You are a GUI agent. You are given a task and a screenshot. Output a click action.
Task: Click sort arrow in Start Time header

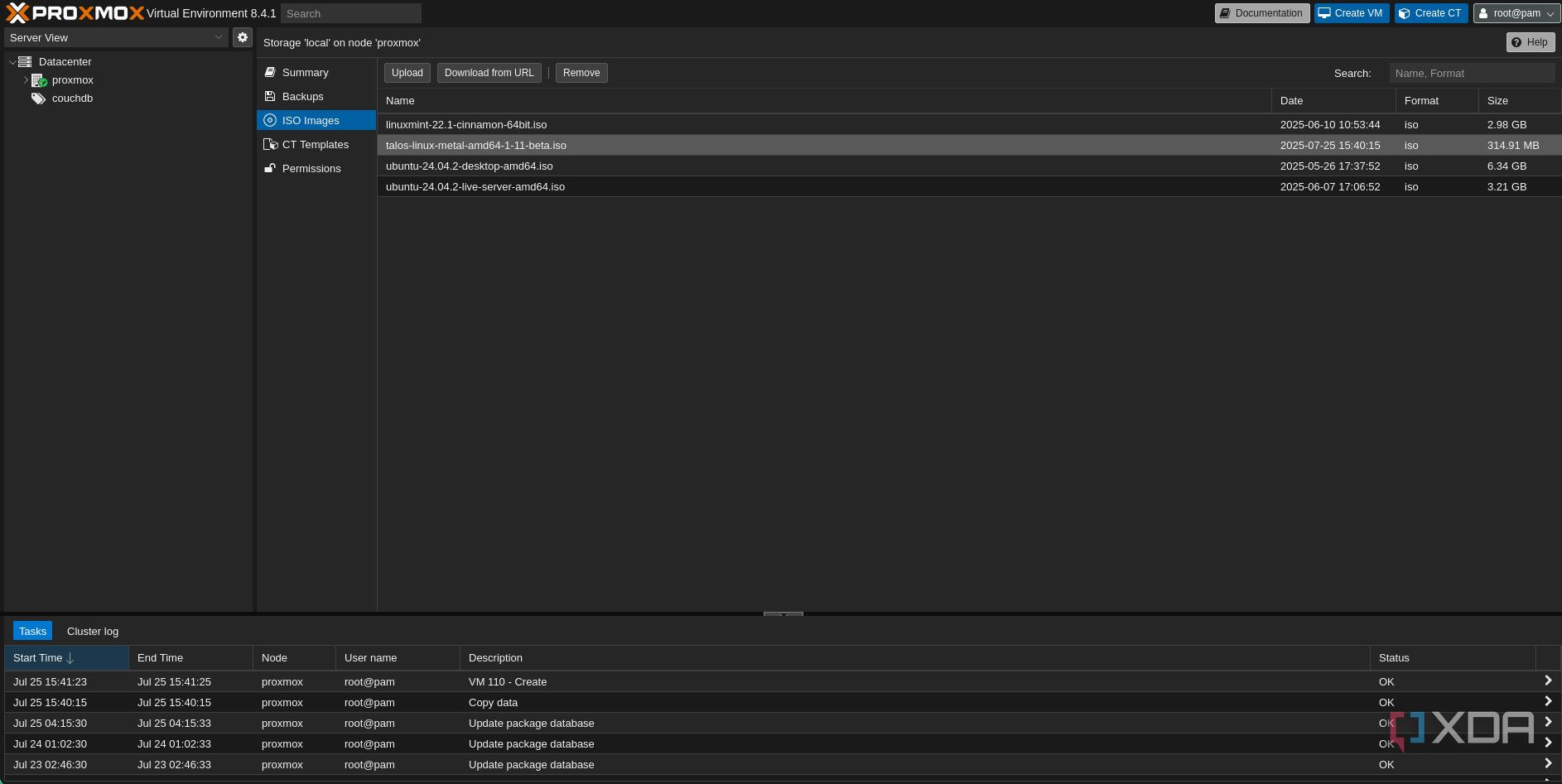click(x=70, y=658)
